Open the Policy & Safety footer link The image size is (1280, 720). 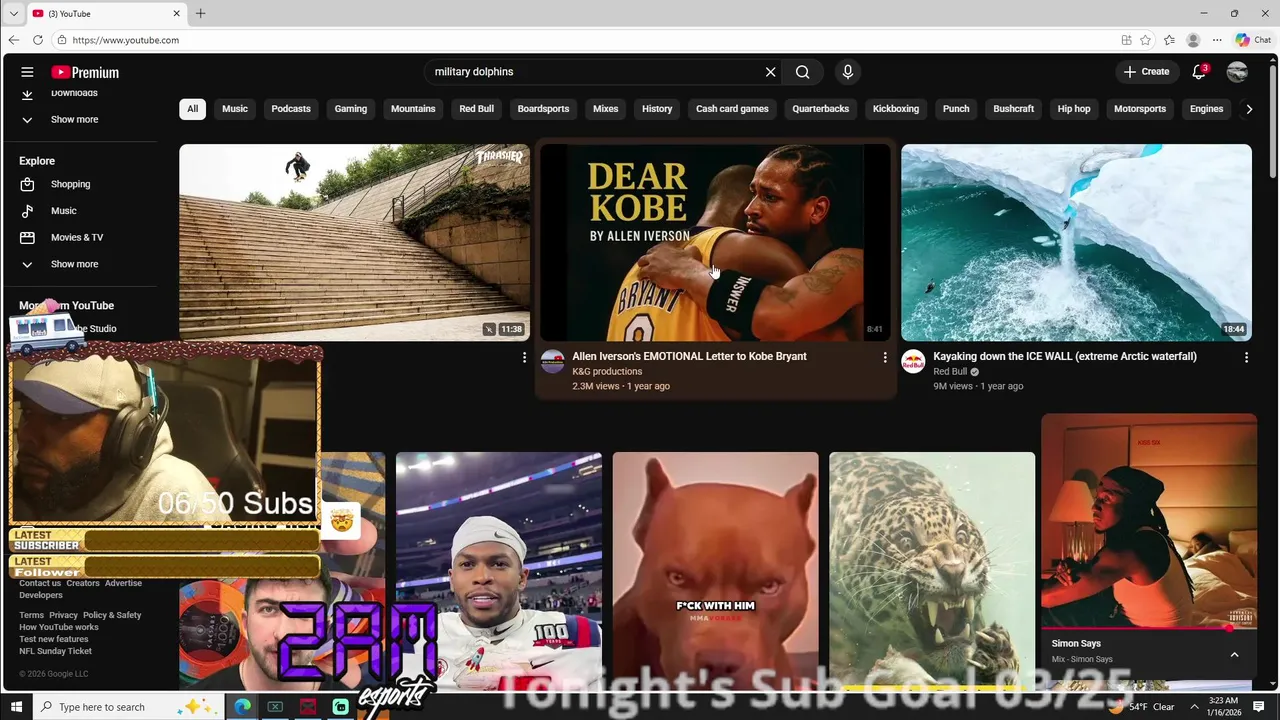pos(112,615)
